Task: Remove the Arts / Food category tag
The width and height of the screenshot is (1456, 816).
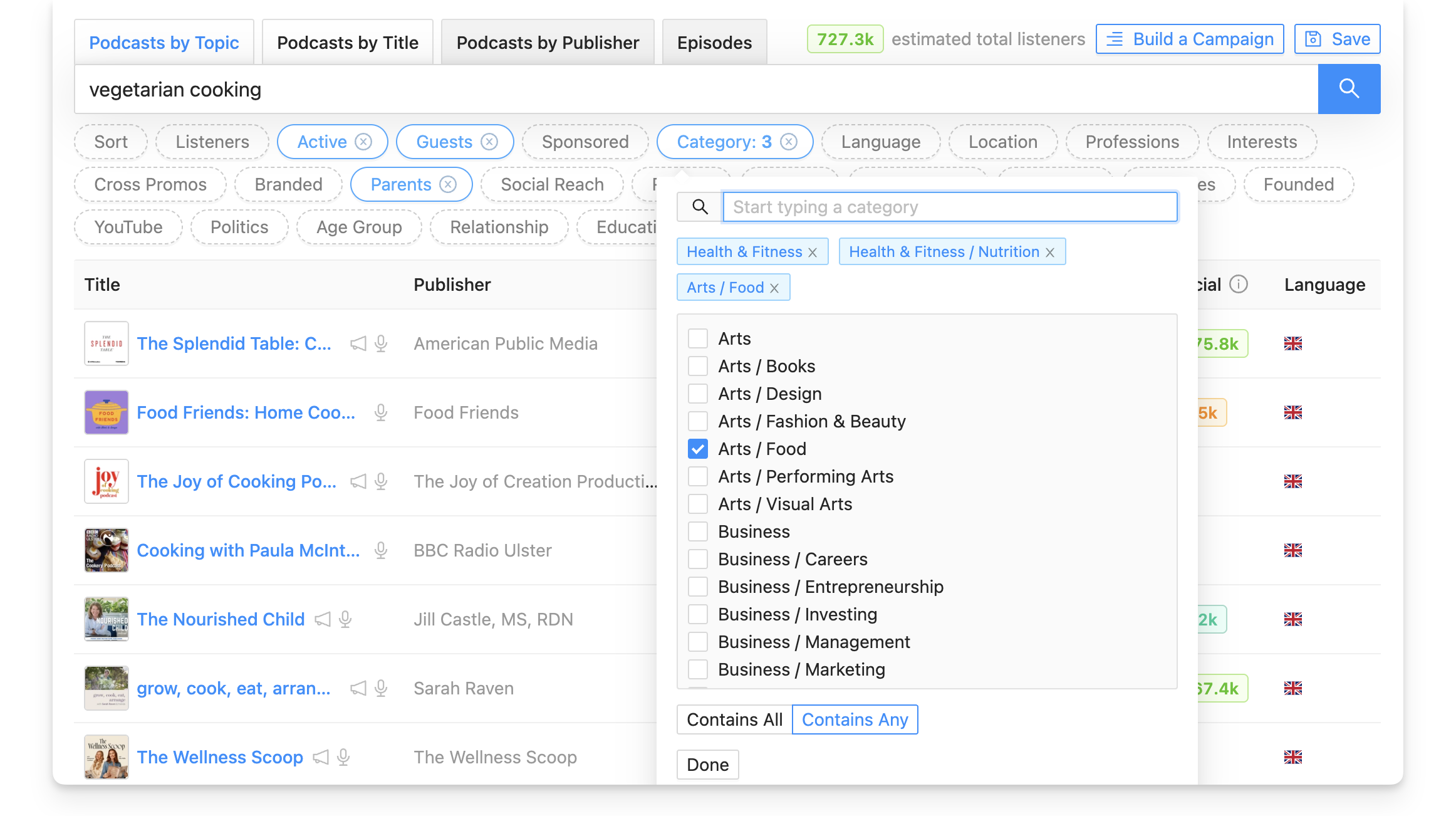Action: pyautogui.click(x=774, y=288)
